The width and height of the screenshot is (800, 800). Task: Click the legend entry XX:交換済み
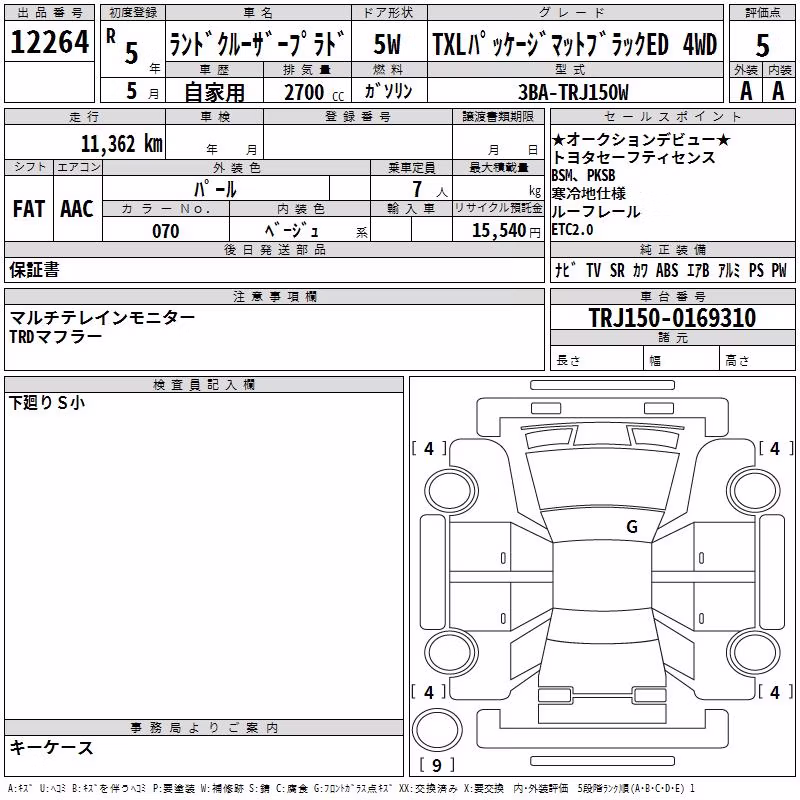(429, 789)
